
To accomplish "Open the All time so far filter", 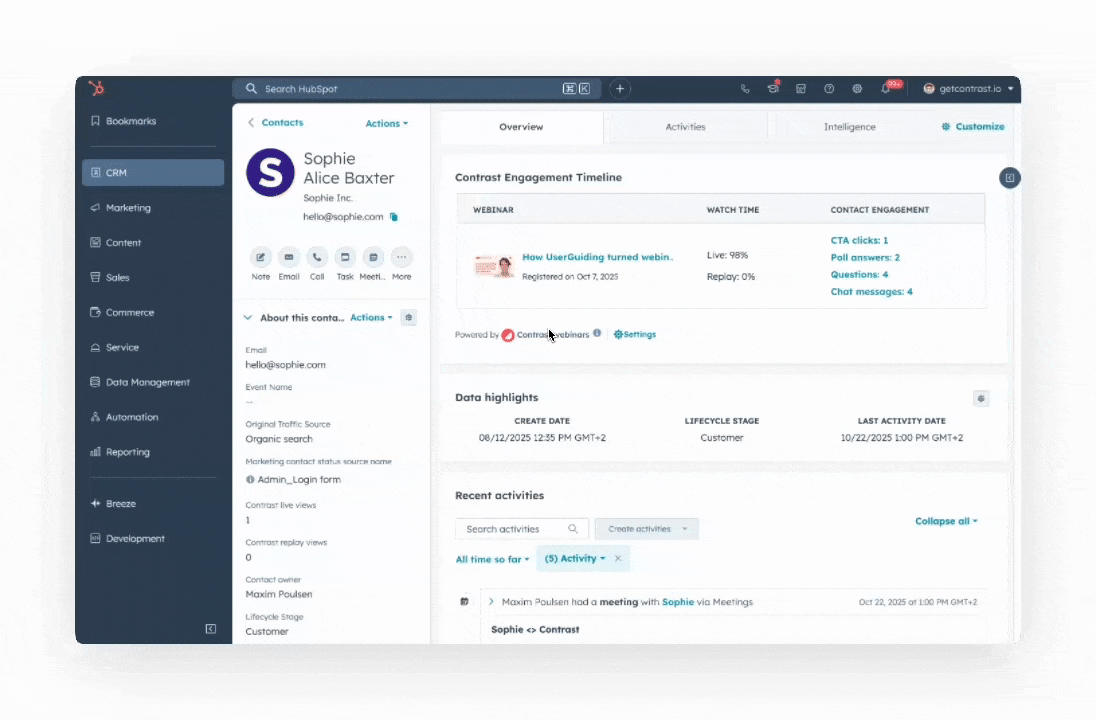I will click(487, 559).
